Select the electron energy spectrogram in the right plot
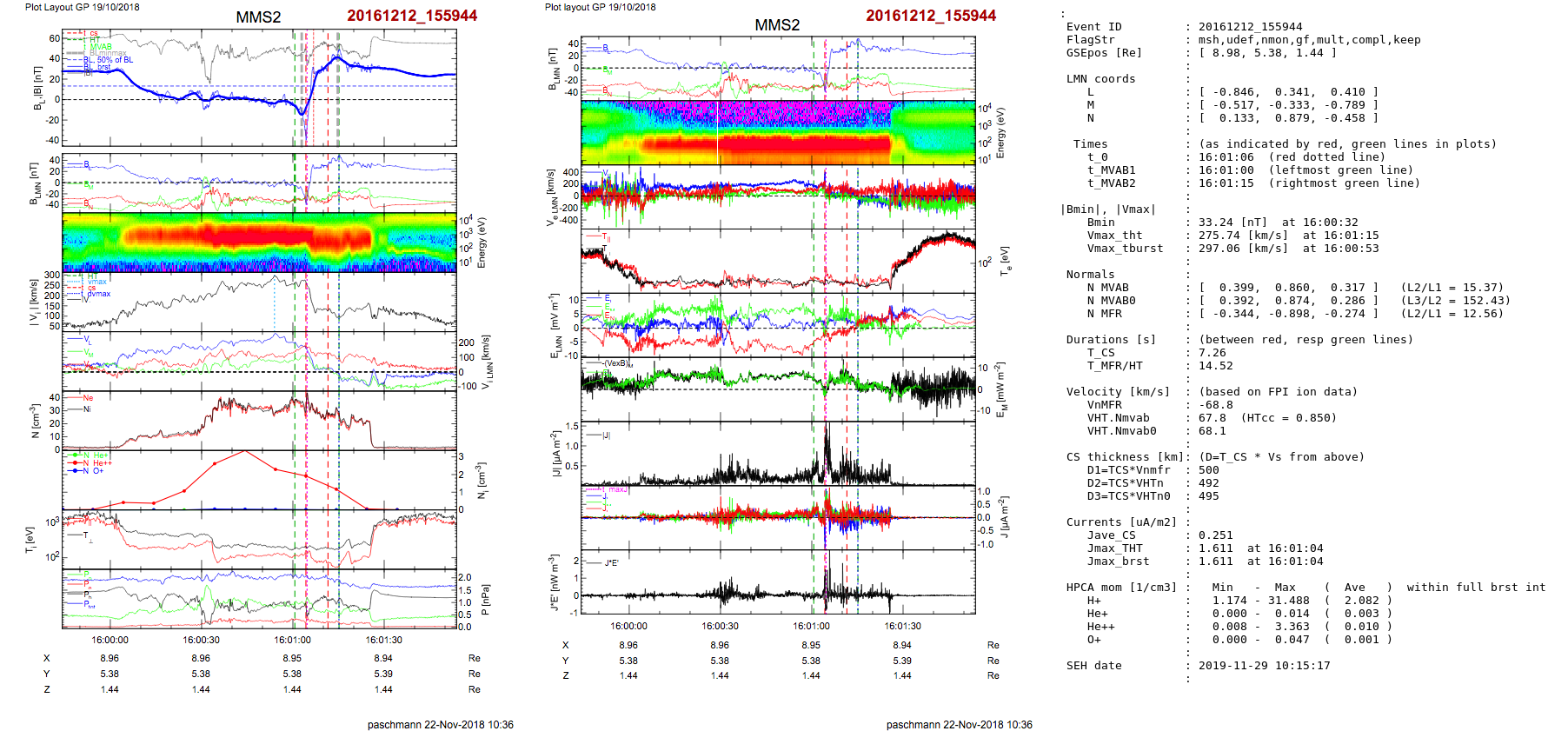Viewport: 1568px width, 731px height. tap(778, 132)
